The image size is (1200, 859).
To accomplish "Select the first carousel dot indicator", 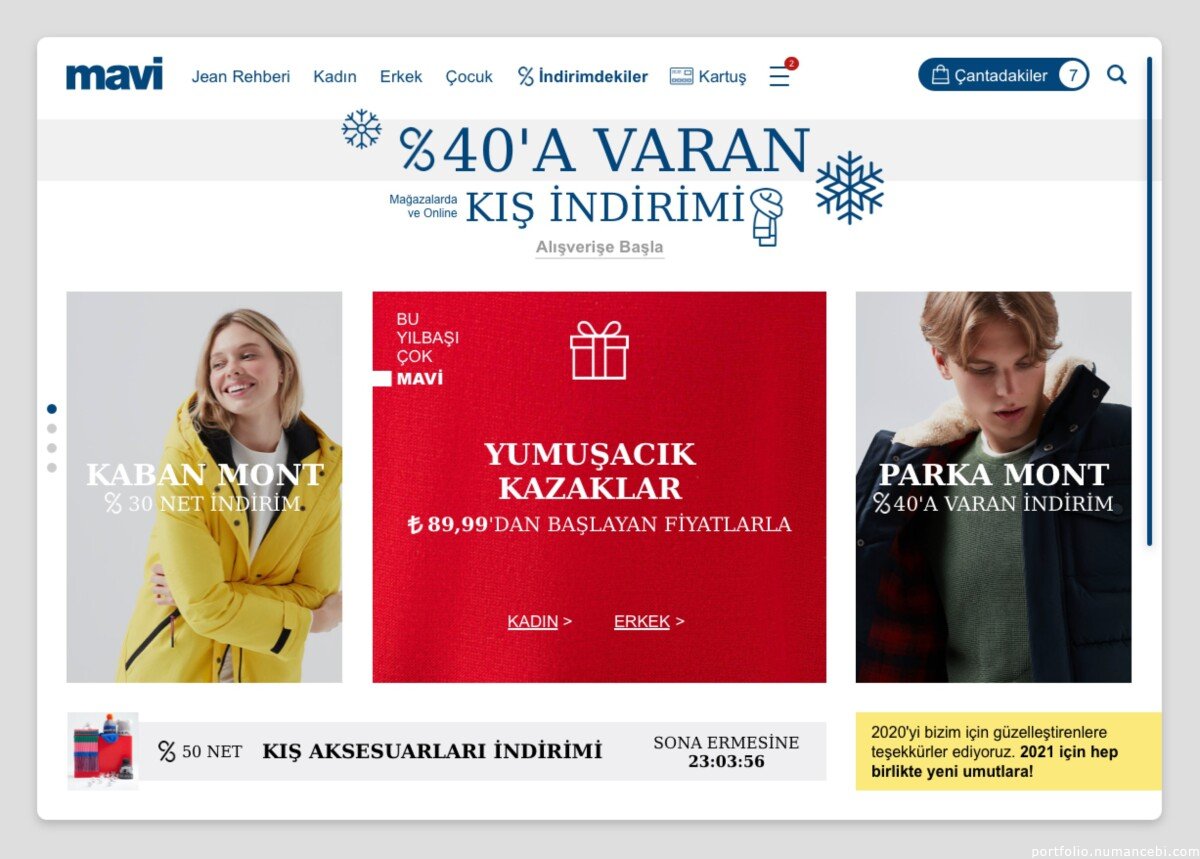I will click(52, 409).
